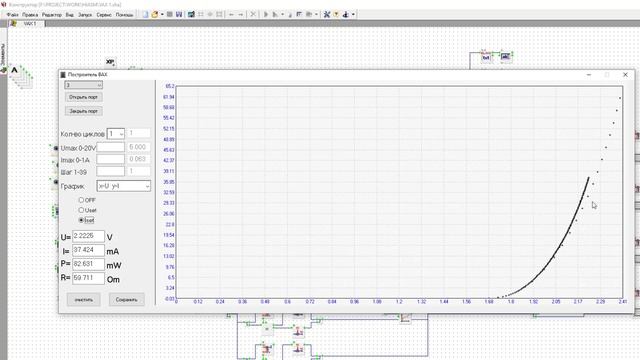
Task: Click the play run toolbar icon
Action: (x=266, y=14)
